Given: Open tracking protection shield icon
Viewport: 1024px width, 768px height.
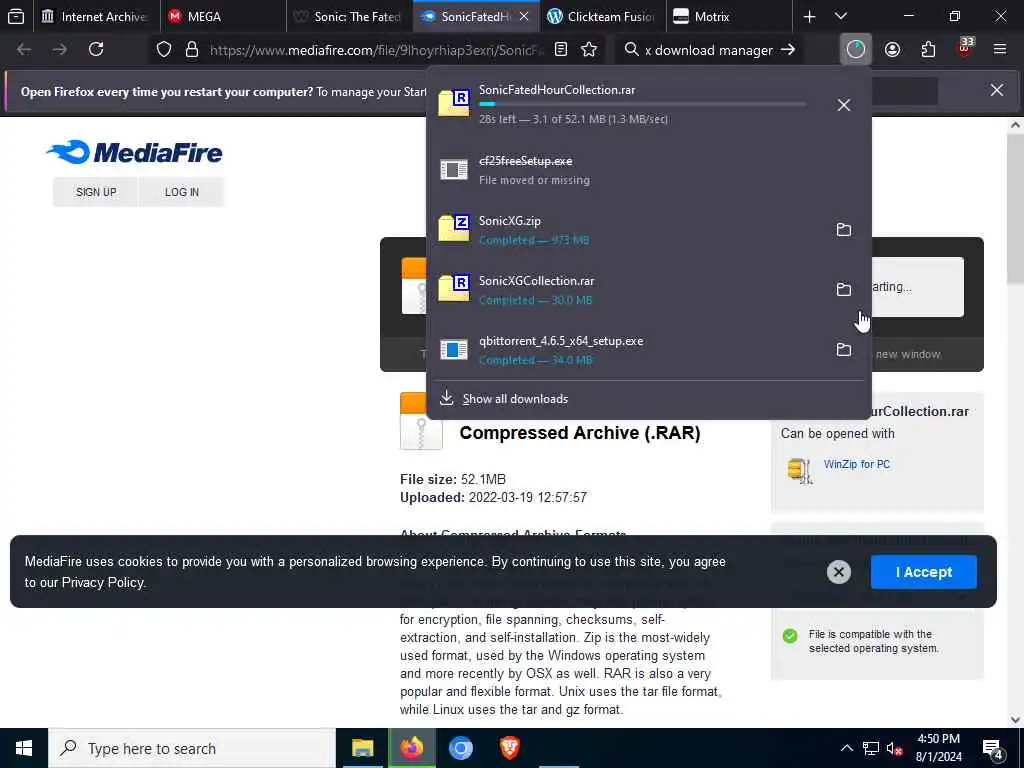Looking at the screenshot, I should point(164,50).
